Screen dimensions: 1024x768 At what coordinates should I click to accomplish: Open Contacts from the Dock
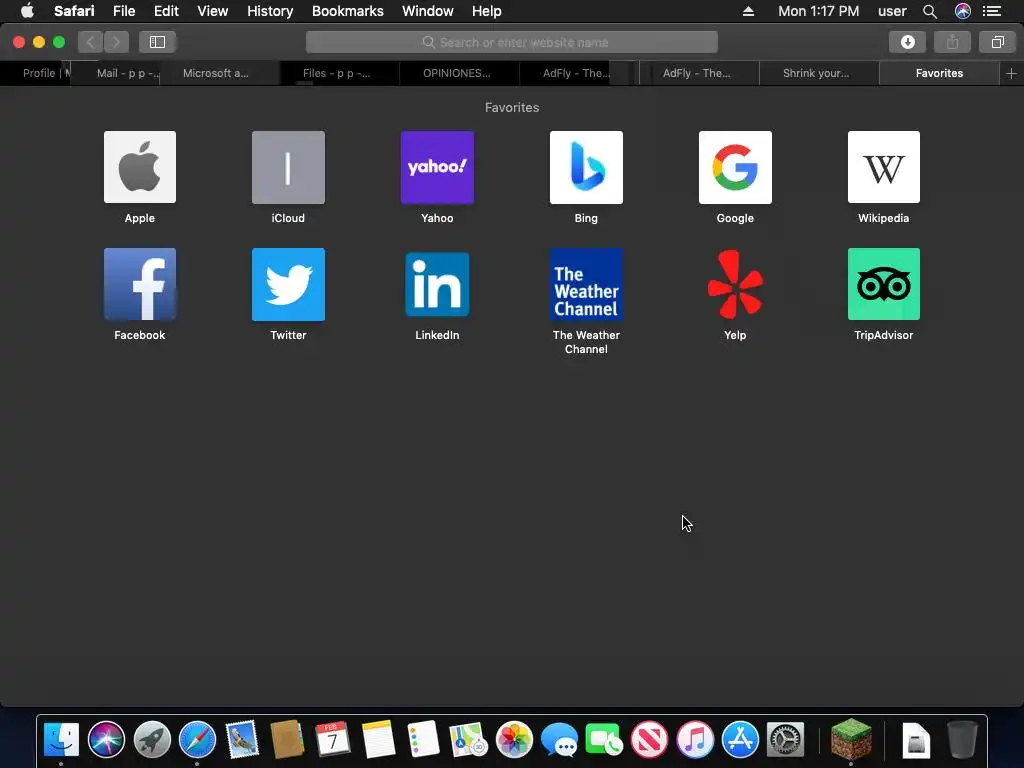pyautogui.click(x=287, y=739)
